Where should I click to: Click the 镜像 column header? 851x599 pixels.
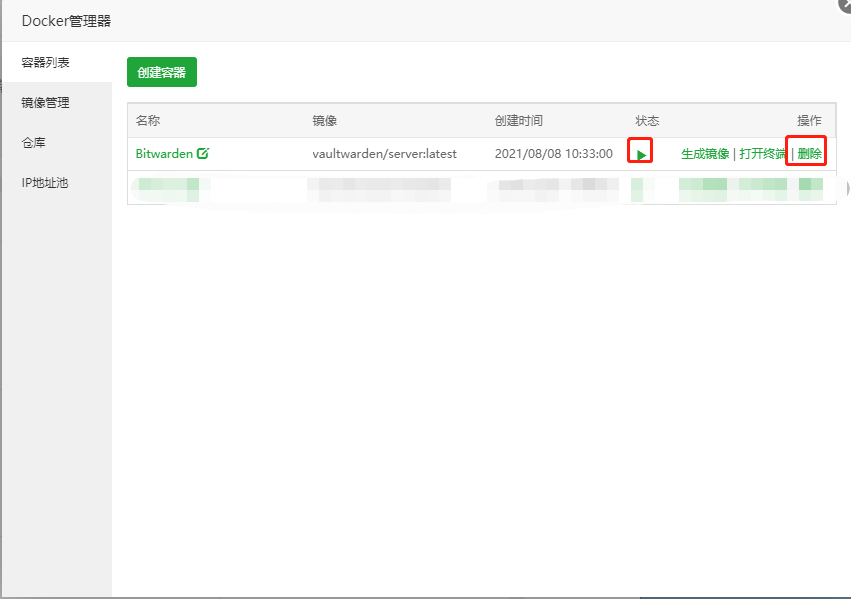coord(324,120)
